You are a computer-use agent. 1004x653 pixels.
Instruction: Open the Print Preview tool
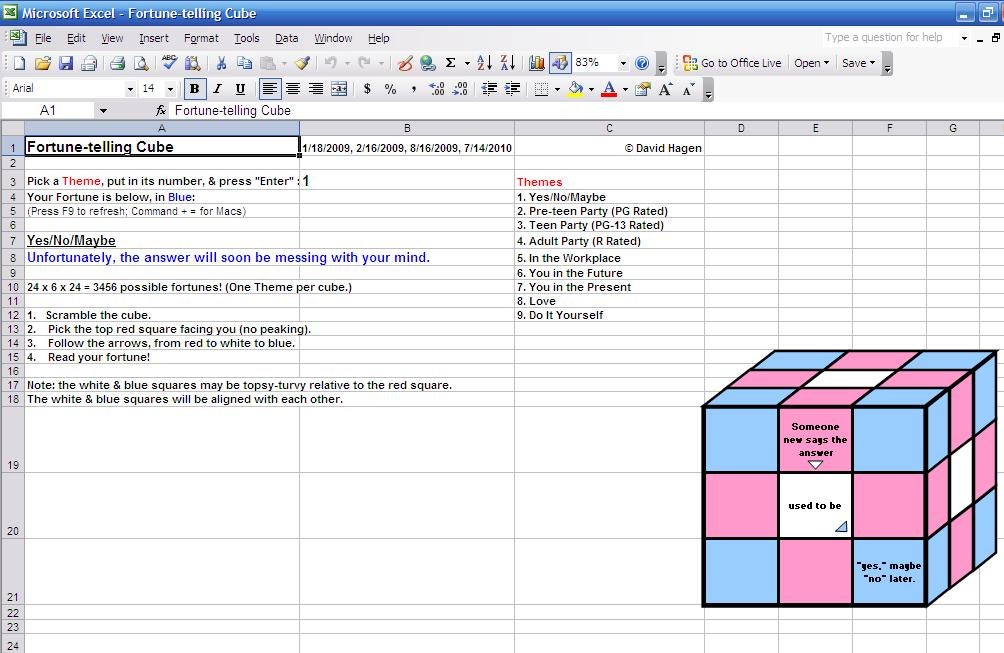(141, 63)
